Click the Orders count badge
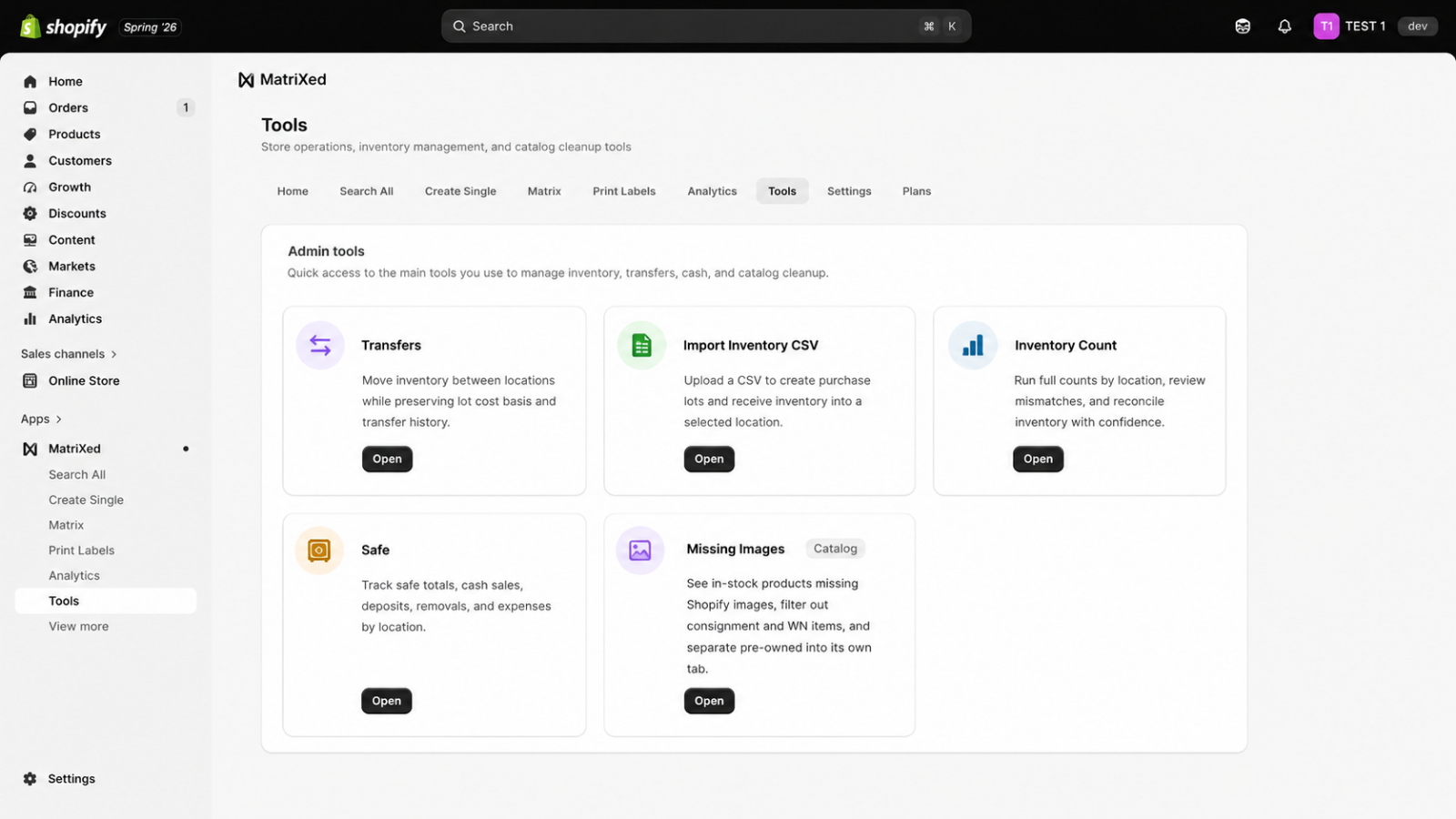The image size is (1456, 819). 186,107
